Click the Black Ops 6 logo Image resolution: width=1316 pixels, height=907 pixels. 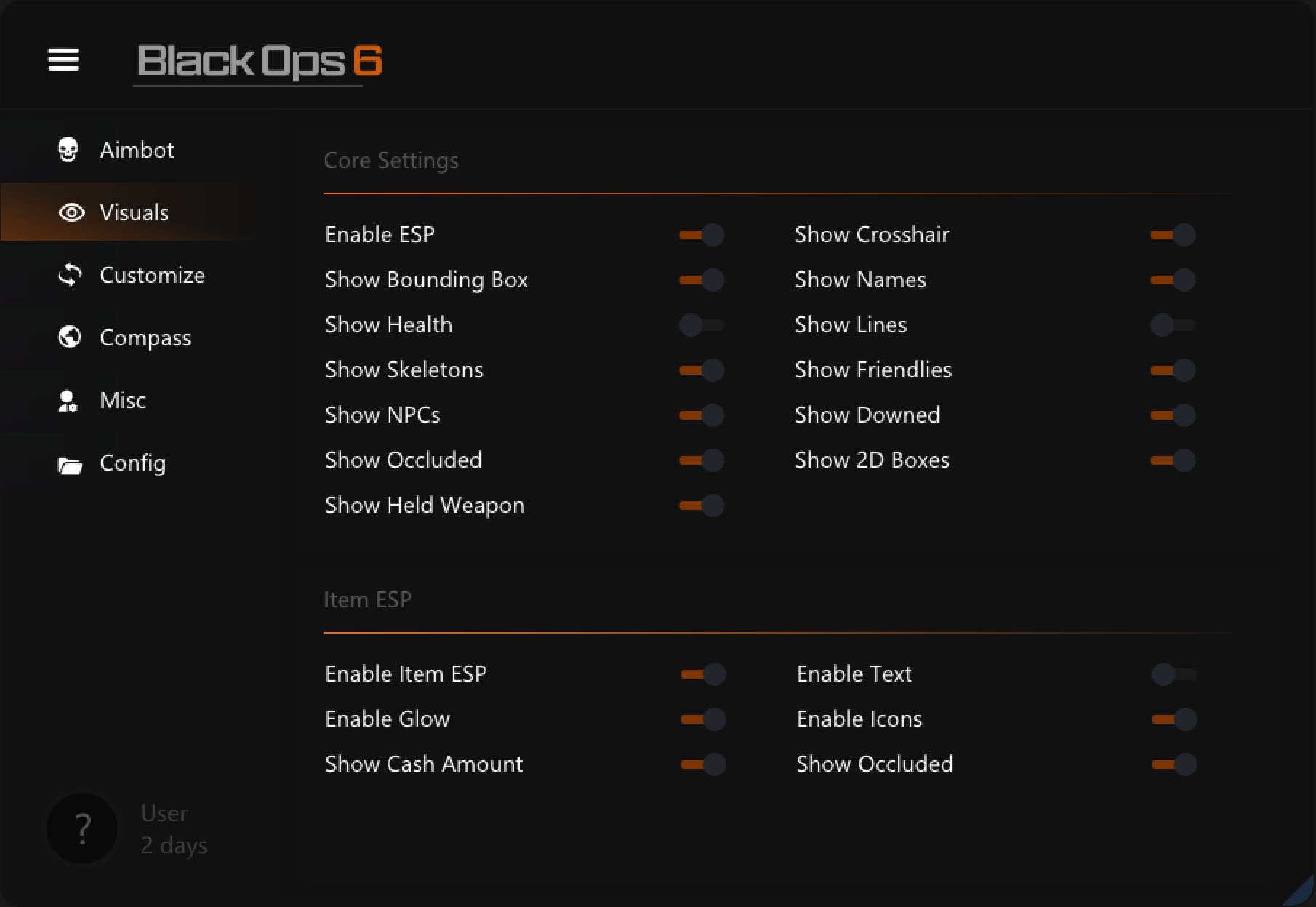259,61
